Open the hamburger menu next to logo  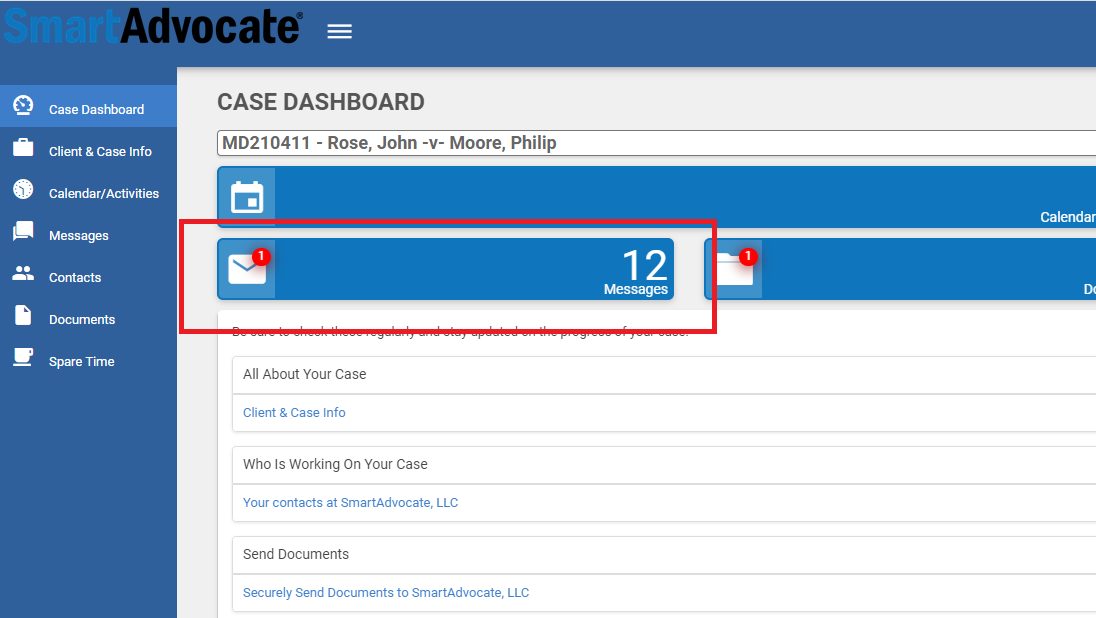coord(340,31)
